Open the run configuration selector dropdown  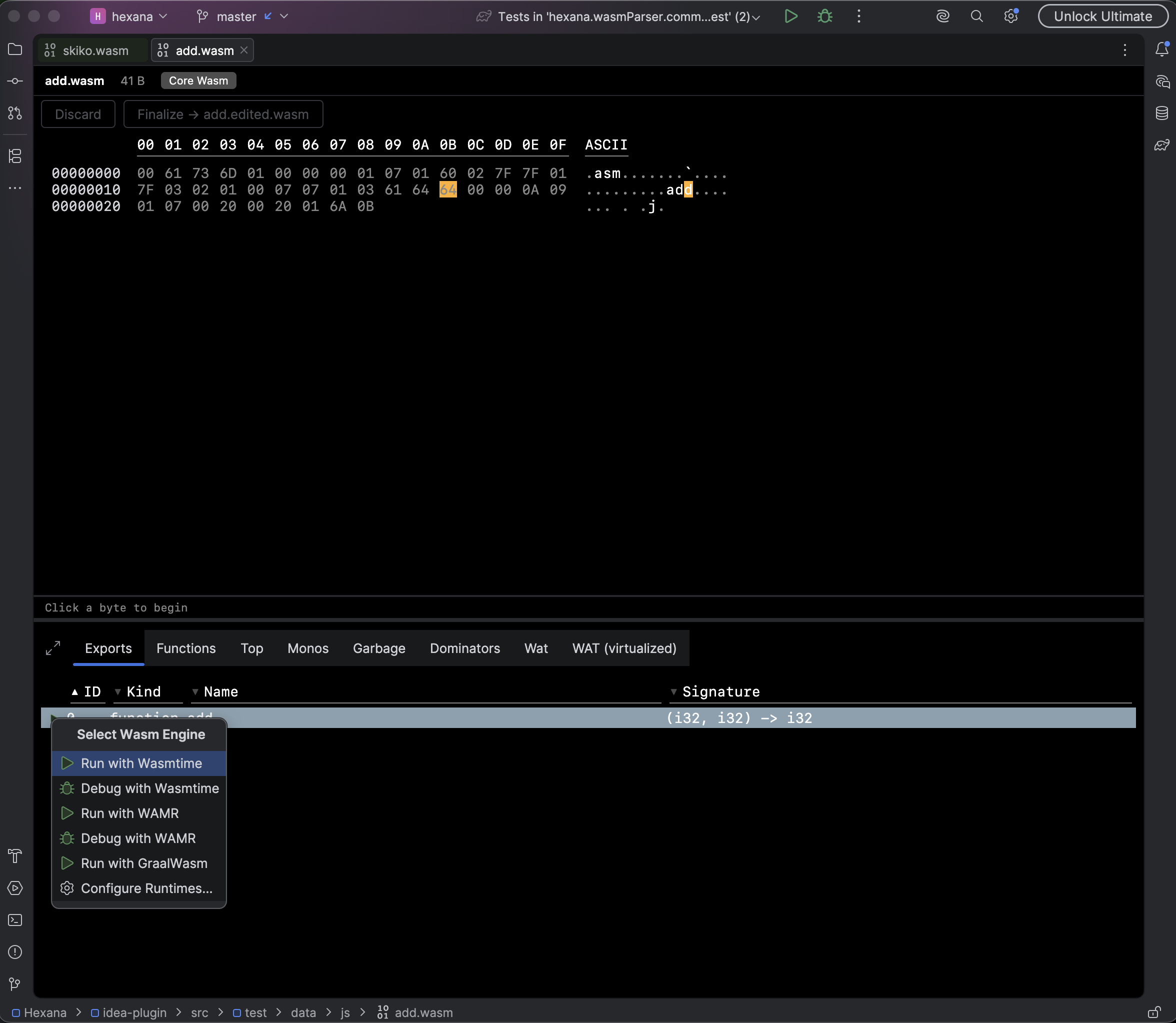(x=619, y=16)
